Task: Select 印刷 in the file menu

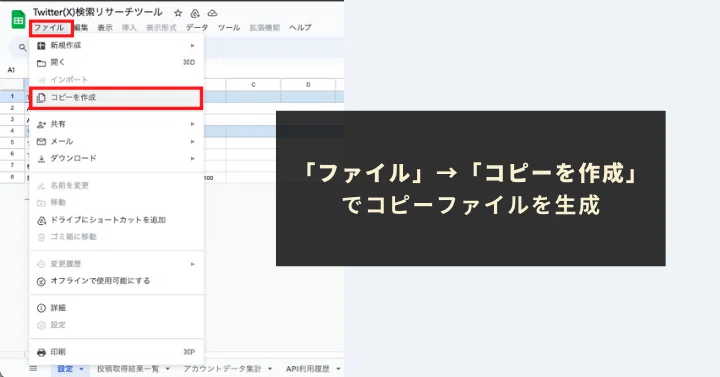Action: (x=116, y=352)
